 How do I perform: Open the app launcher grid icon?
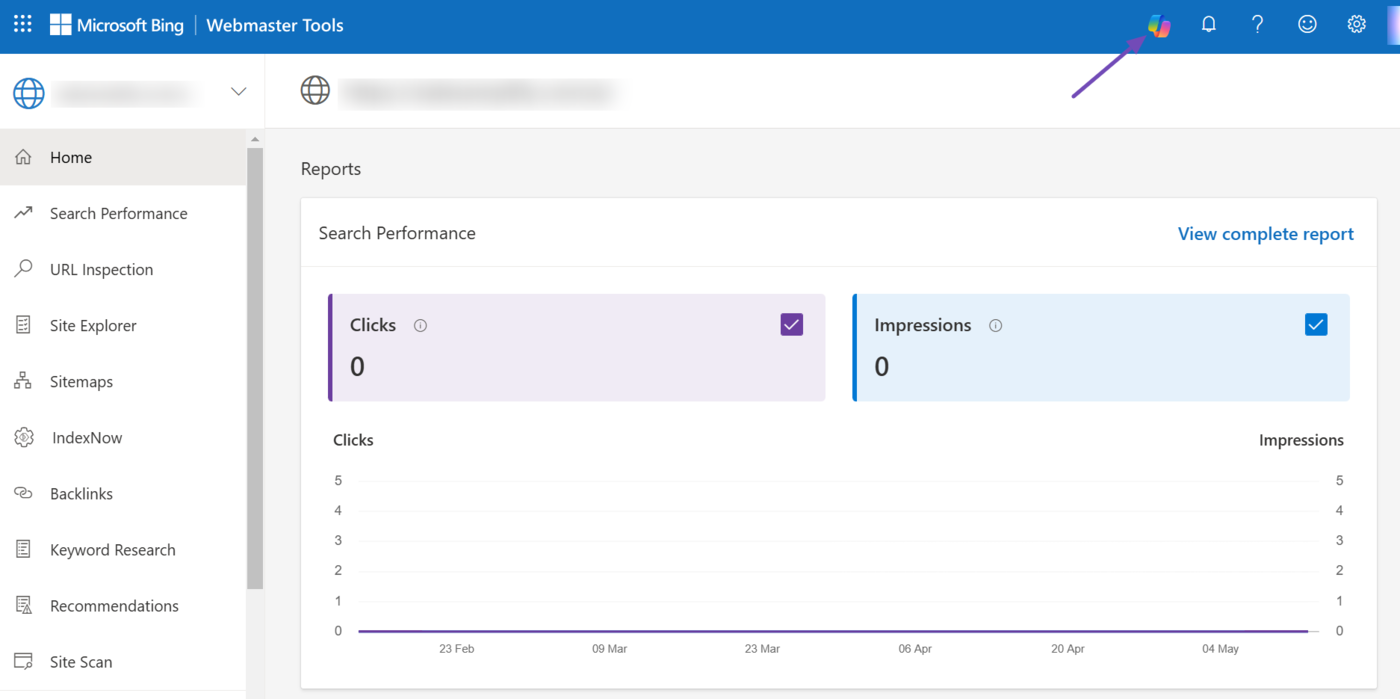pos(23,25)
